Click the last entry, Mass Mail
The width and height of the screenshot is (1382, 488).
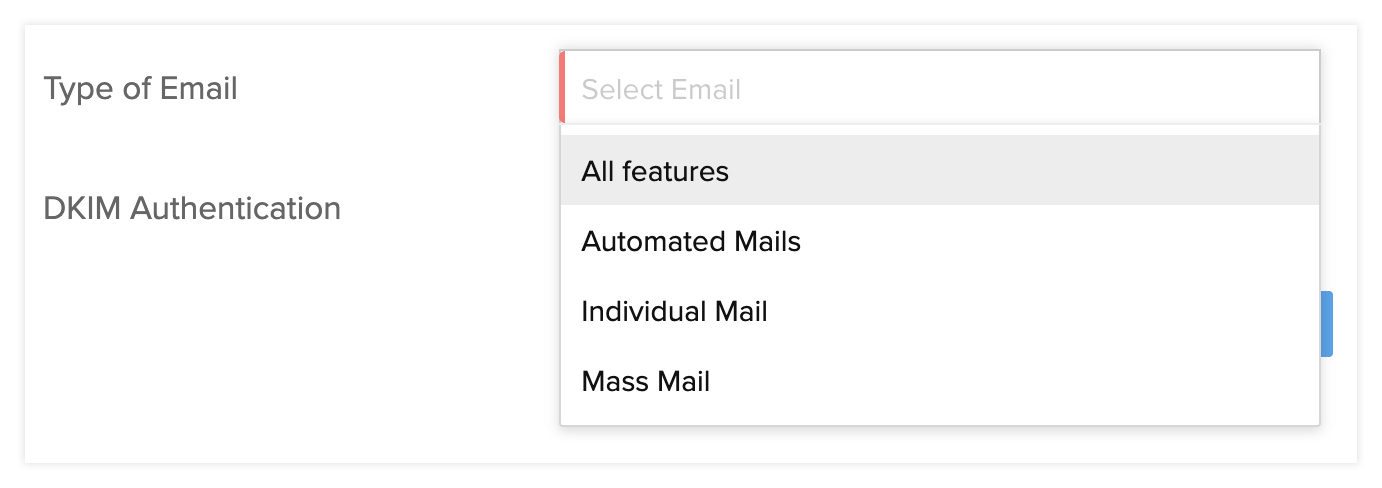645,381
